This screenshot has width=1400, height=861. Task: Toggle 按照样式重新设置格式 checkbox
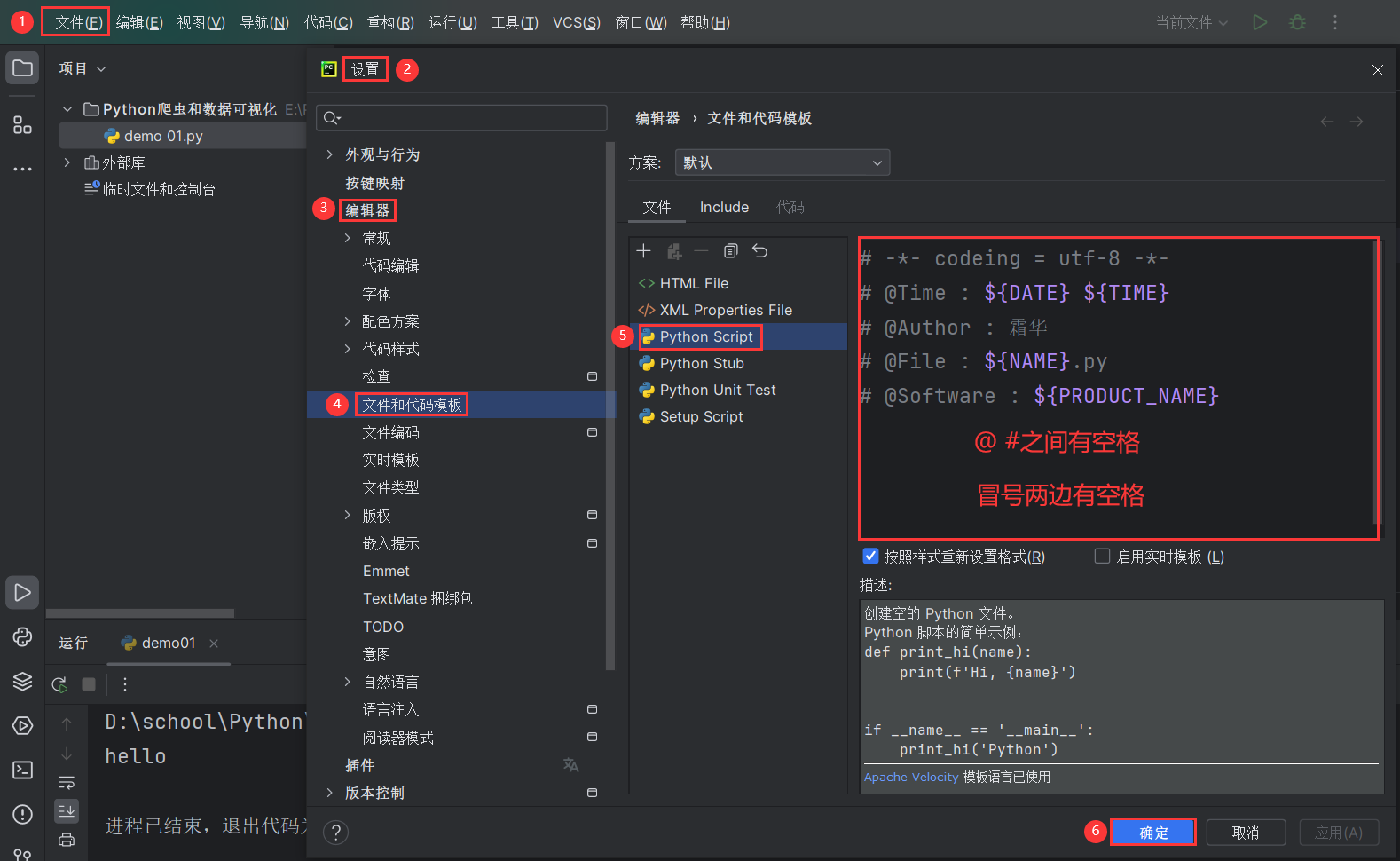870,556
